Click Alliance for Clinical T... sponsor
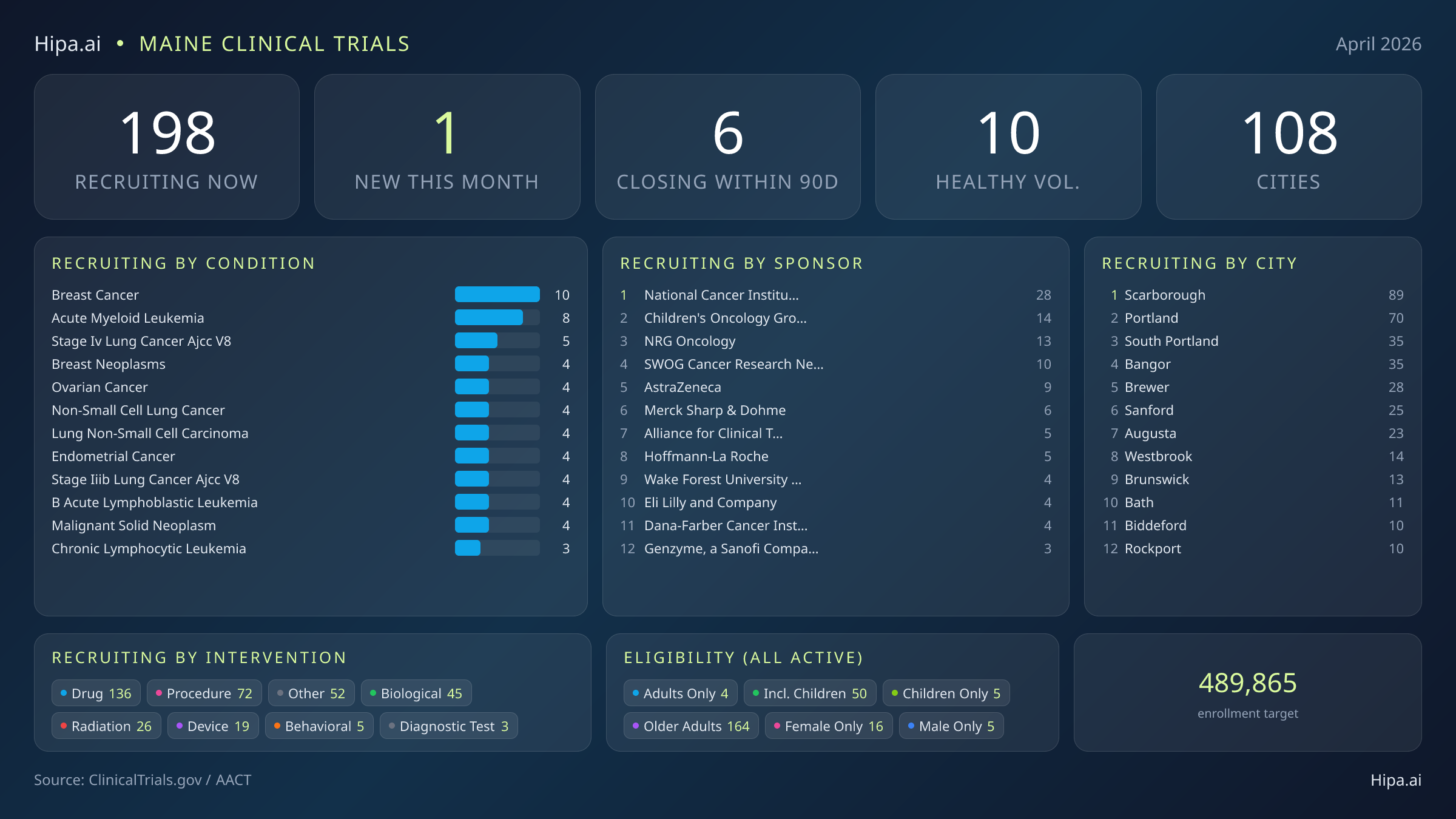Viewport: 1456px width, 819px height. point(835,433)
